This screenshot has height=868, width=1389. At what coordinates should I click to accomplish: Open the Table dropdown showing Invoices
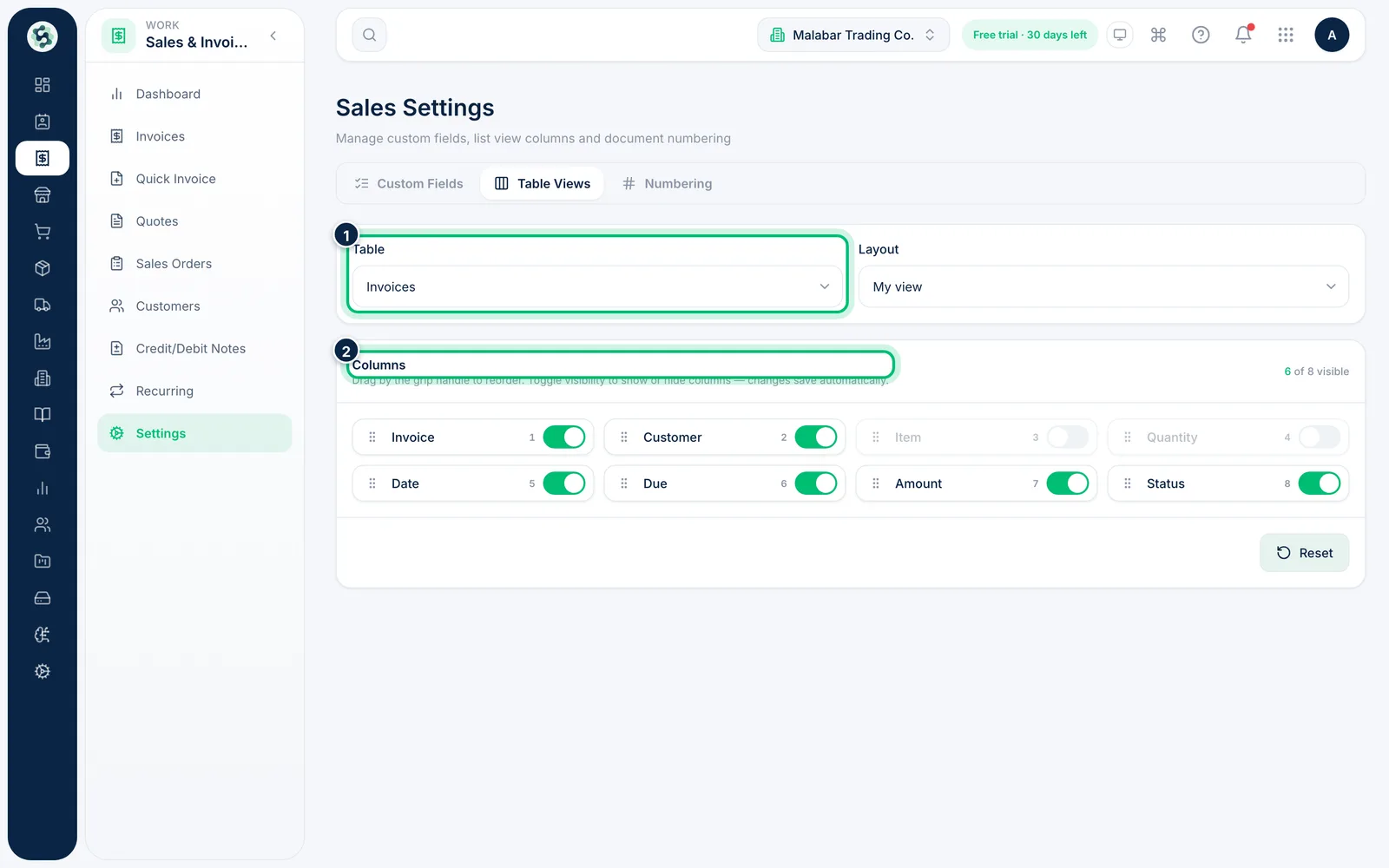(x=597, y=286)
